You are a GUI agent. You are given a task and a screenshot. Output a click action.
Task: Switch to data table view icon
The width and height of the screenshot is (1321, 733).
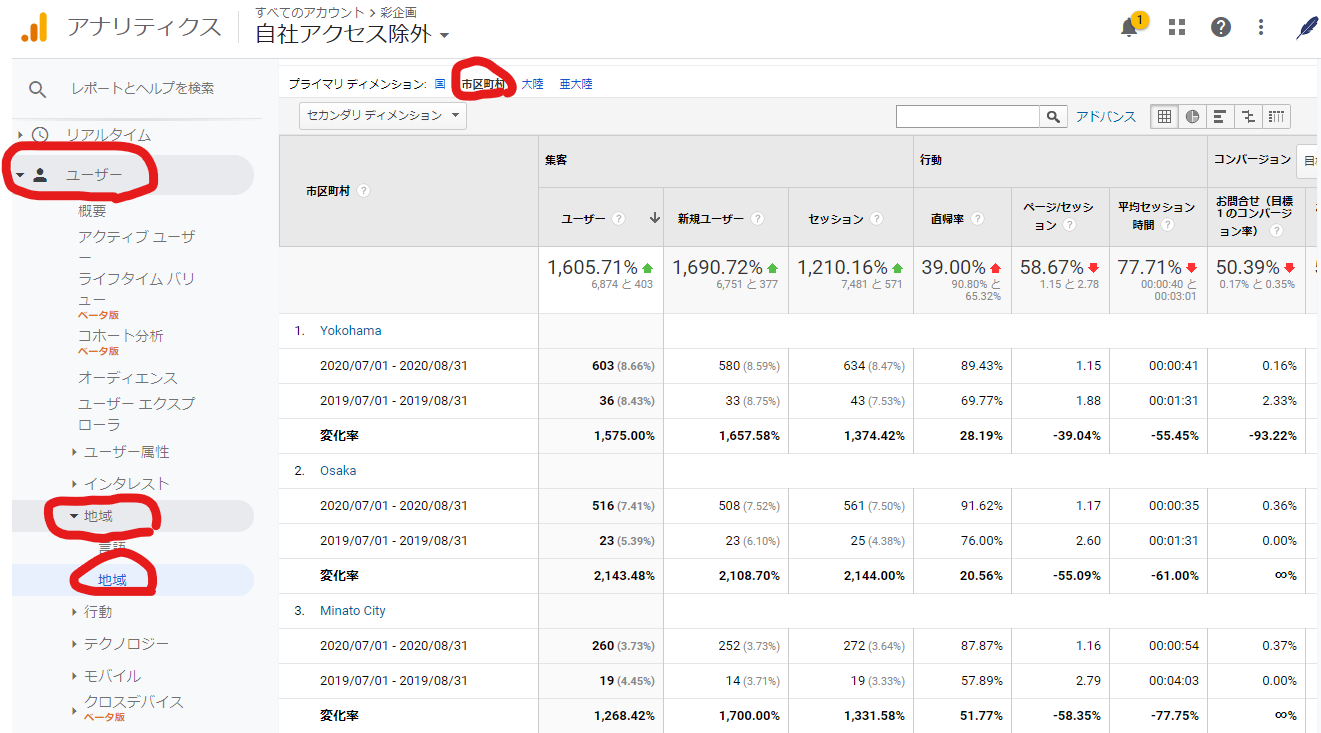point(1164,117)
